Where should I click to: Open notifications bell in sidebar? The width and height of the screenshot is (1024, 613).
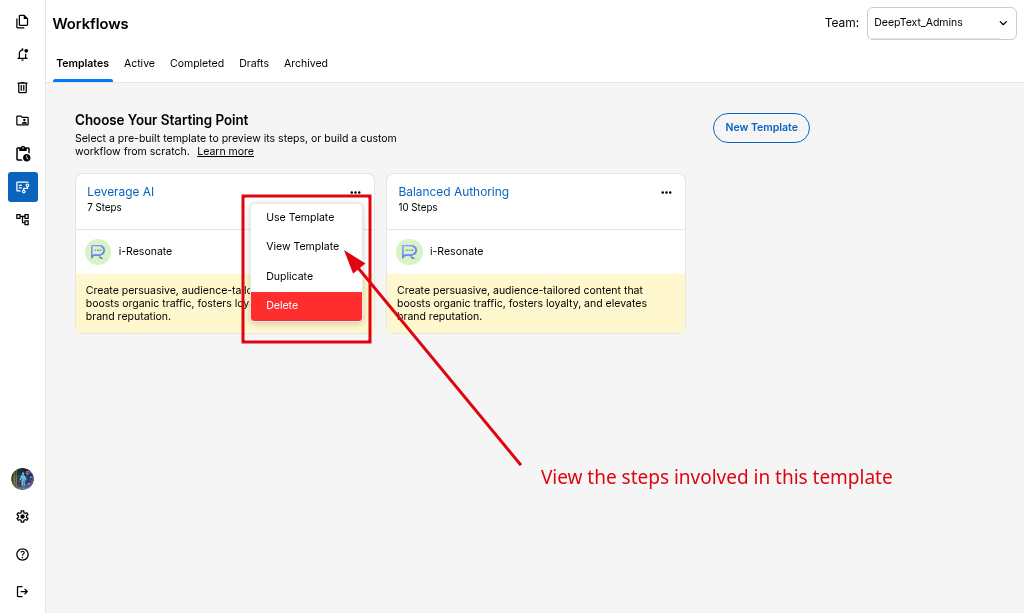[22, 54]
